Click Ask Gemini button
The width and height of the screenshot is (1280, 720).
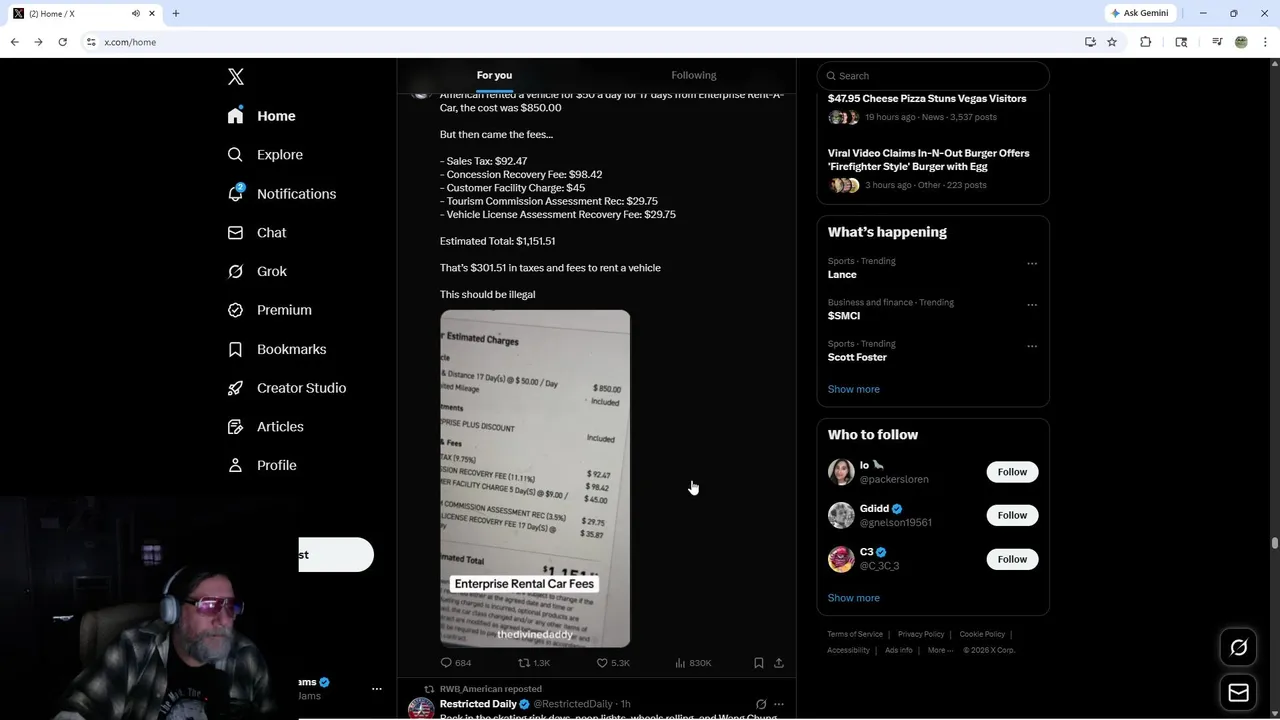pos(1140,13)
